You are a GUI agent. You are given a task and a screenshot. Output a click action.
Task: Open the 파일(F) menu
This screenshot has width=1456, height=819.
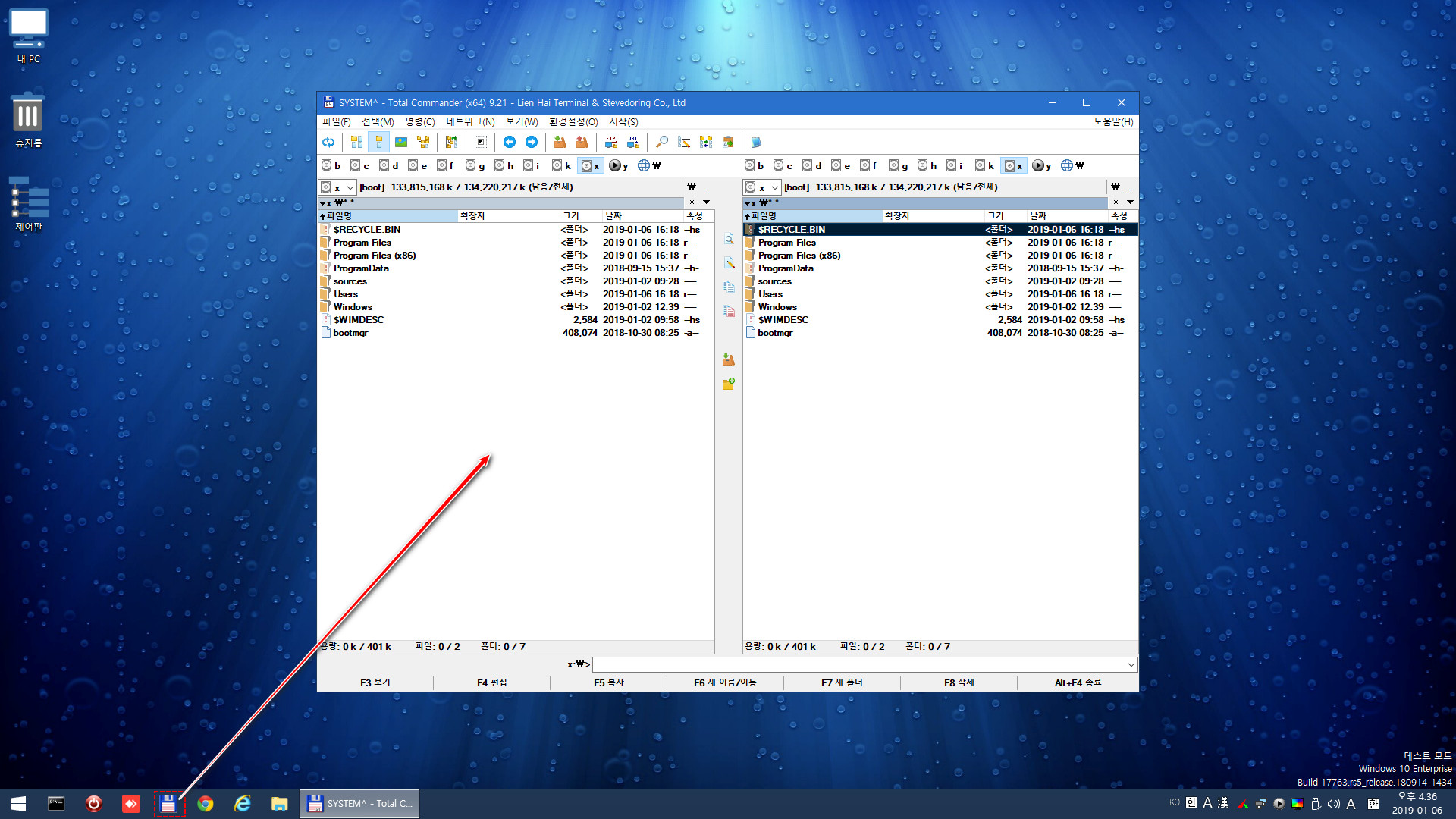(x=336, y=122)
